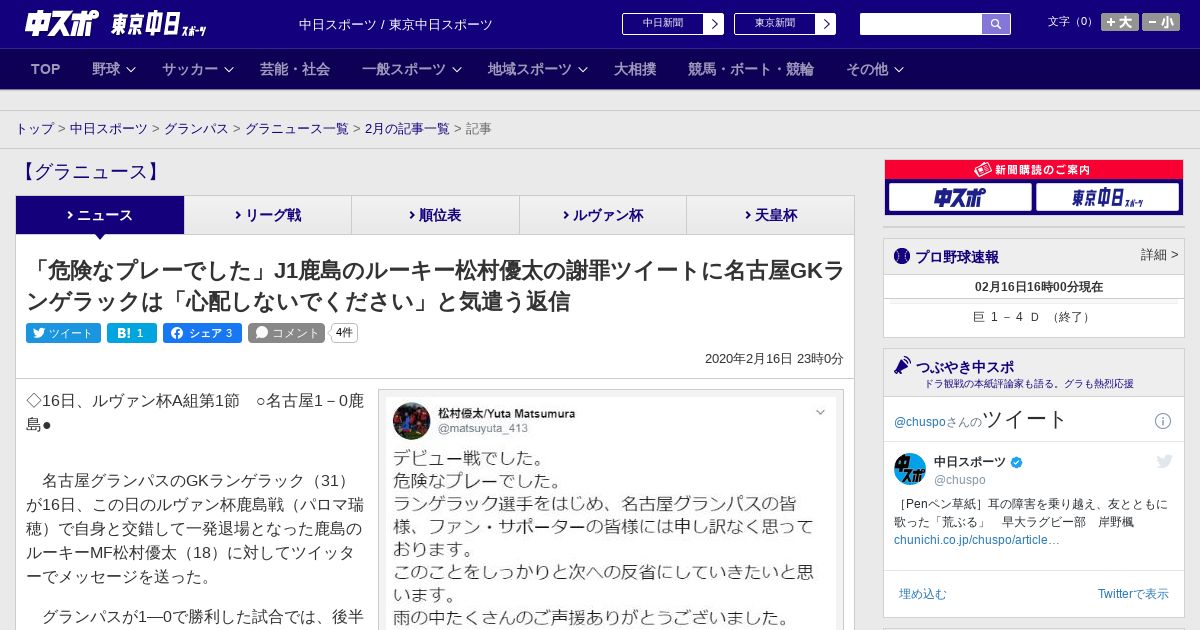Screen dimensions: 1200x630
Task: Open 大相撲 navigation item
Action: coord(635,69)
